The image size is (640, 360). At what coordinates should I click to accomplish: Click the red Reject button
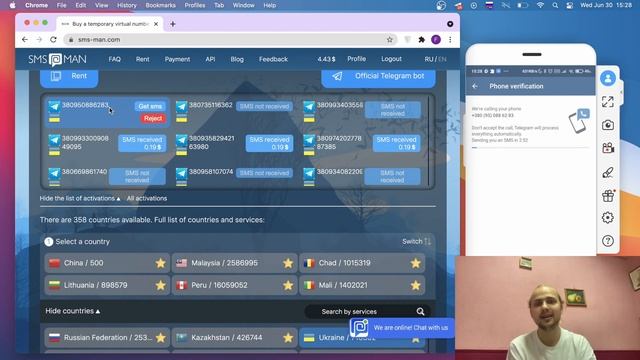click(x=153, y=118)
